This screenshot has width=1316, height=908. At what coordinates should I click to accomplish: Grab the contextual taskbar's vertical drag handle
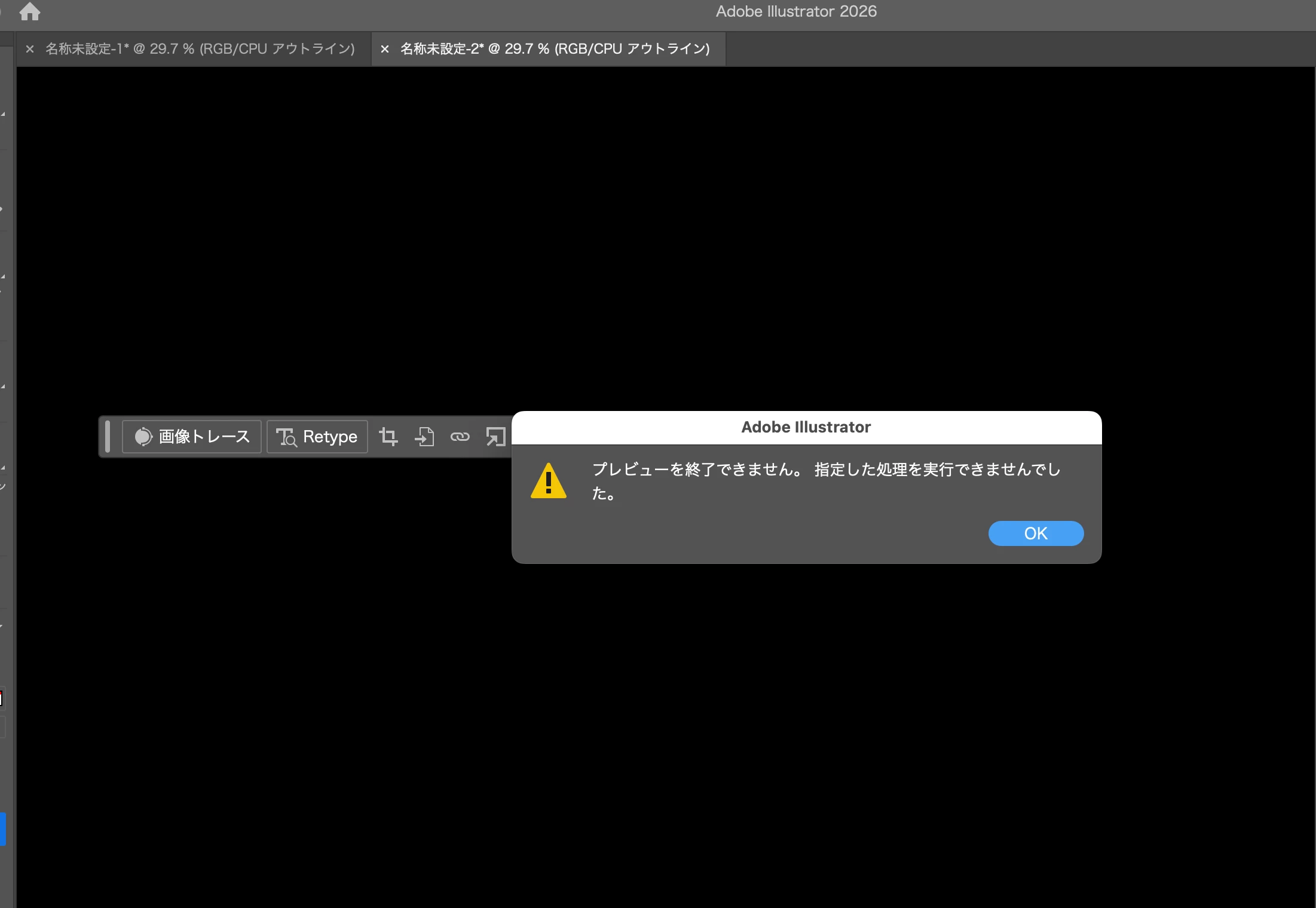pyautogui.click(x=108, y=437)
